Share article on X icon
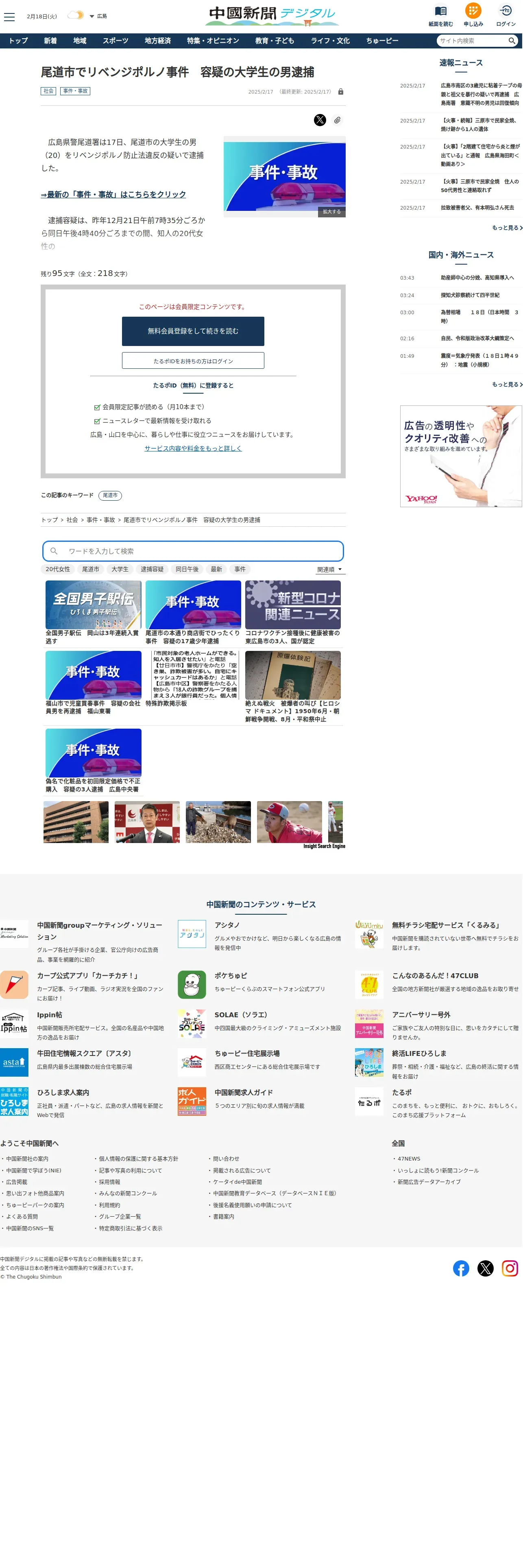Screen dimensions: 523x1568 click(x=320, y=120)
